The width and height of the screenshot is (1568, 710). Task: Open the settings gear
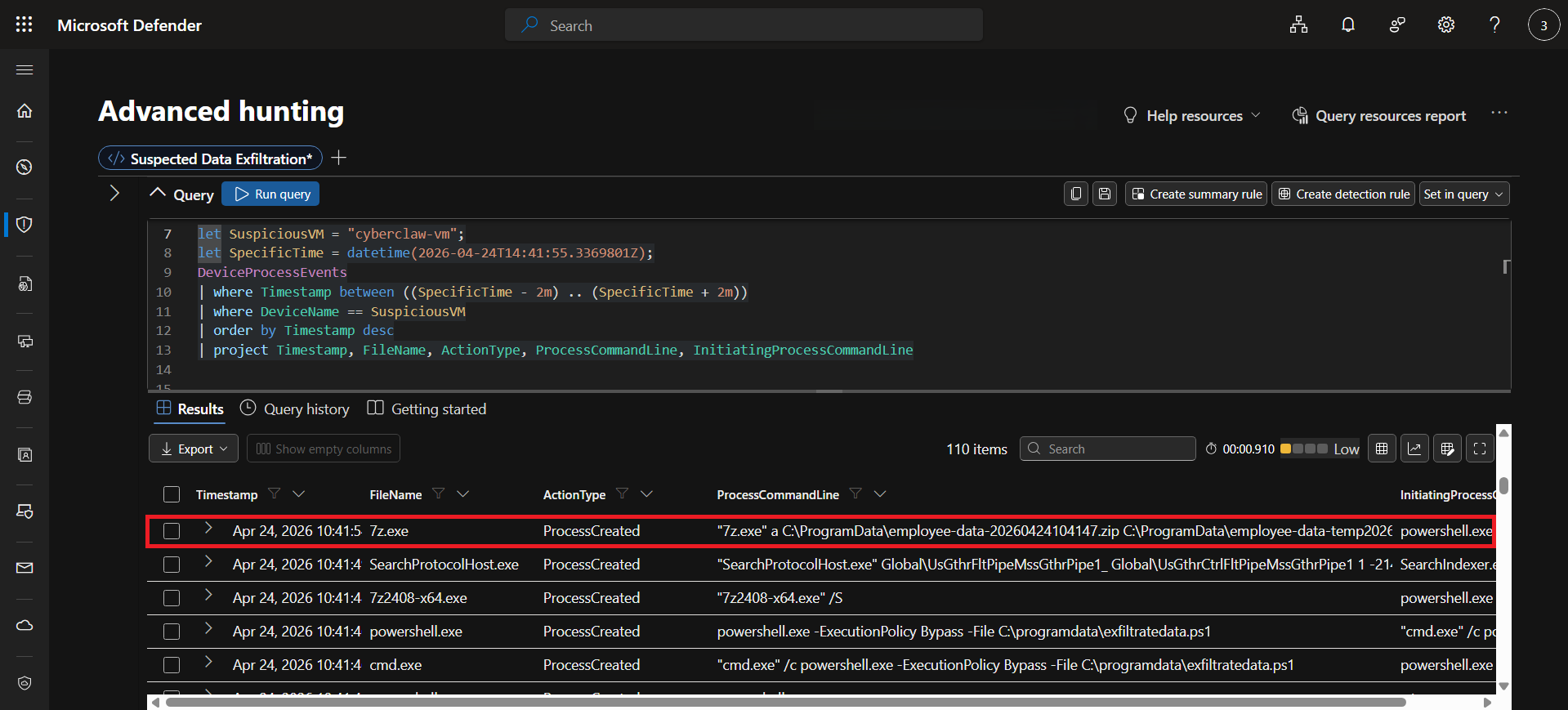(x=1446, y=25)
